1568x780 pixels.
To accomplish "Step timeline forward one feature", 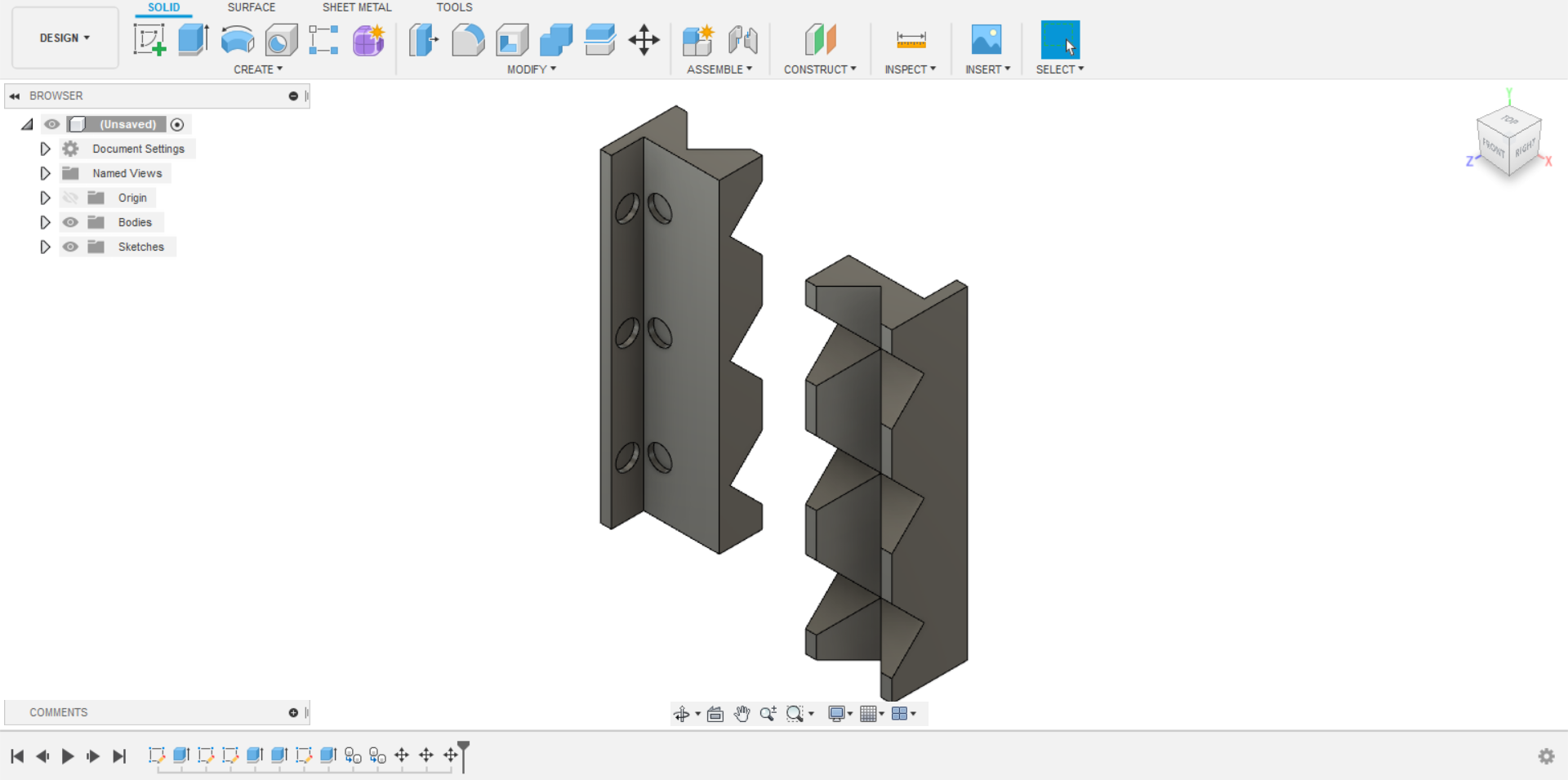I will click(x=93, y=756).
